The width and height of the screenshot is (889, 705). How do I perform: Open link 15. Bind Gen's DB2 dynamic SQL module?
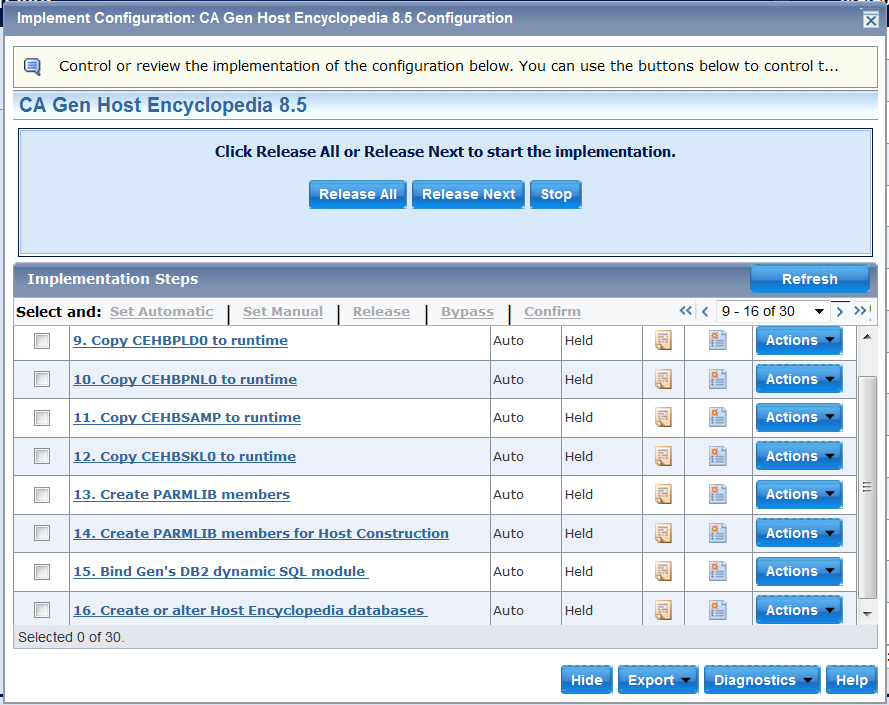[x=221, y=572]
